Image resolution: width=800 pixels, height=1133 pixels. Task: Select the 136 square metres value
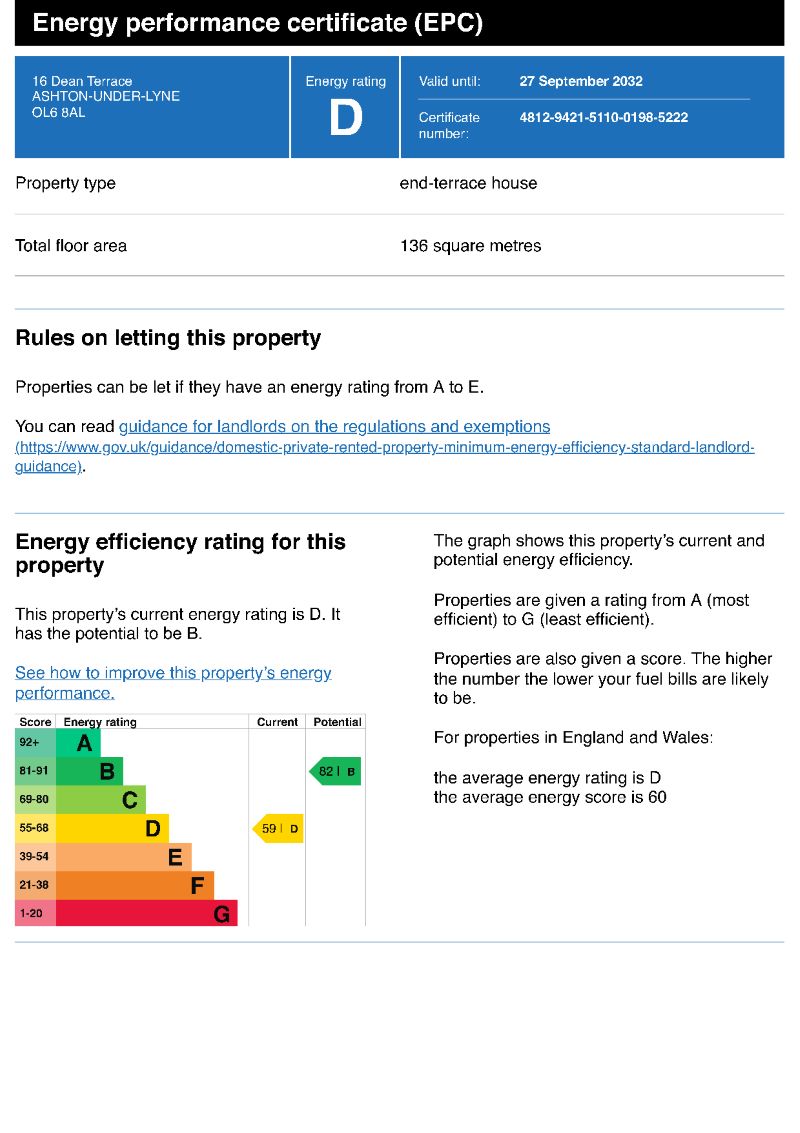click(x=470, y=245)
